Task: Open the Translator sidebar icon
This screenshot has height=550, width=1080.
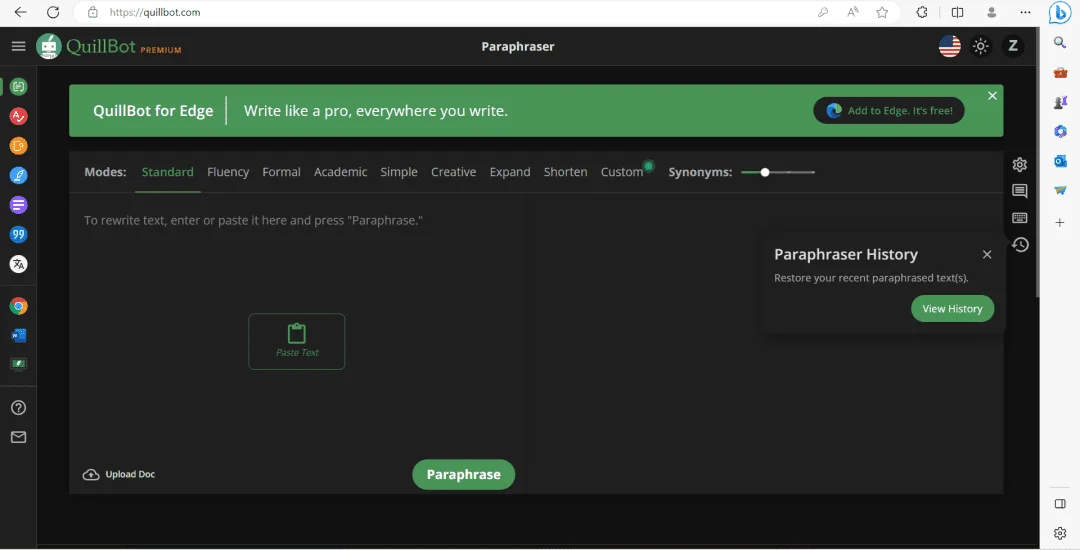Action: click(x=19, y=264)
